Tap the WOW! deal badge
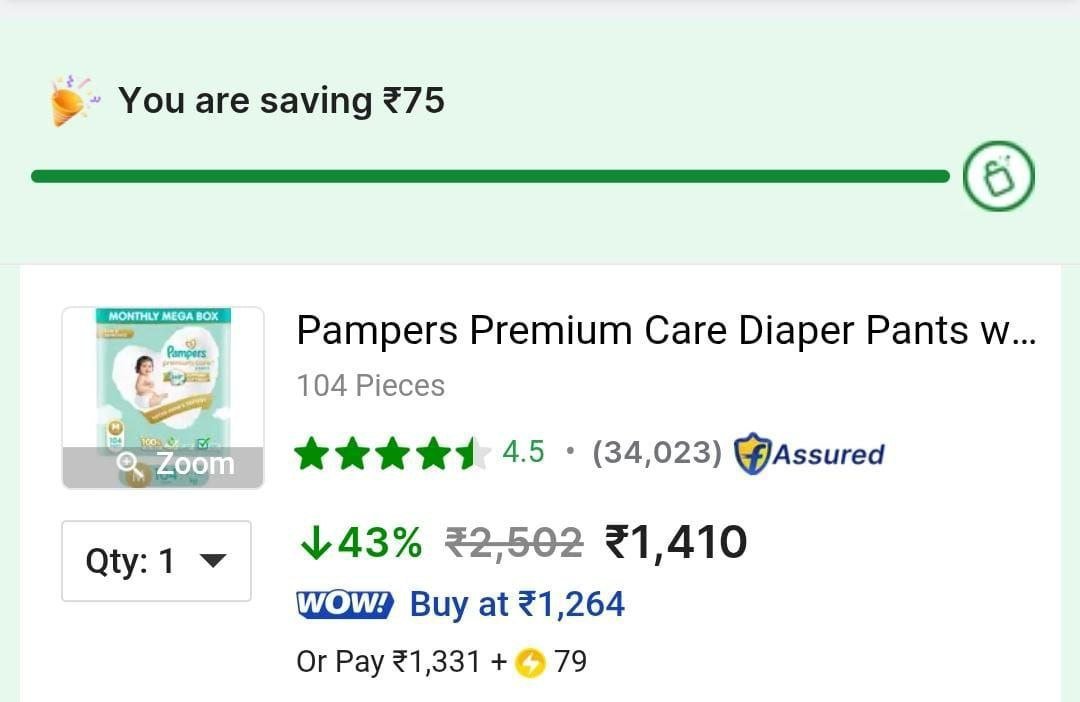Image resolution: width=1080 pixels, height=702 pixels. pos(345,604)
